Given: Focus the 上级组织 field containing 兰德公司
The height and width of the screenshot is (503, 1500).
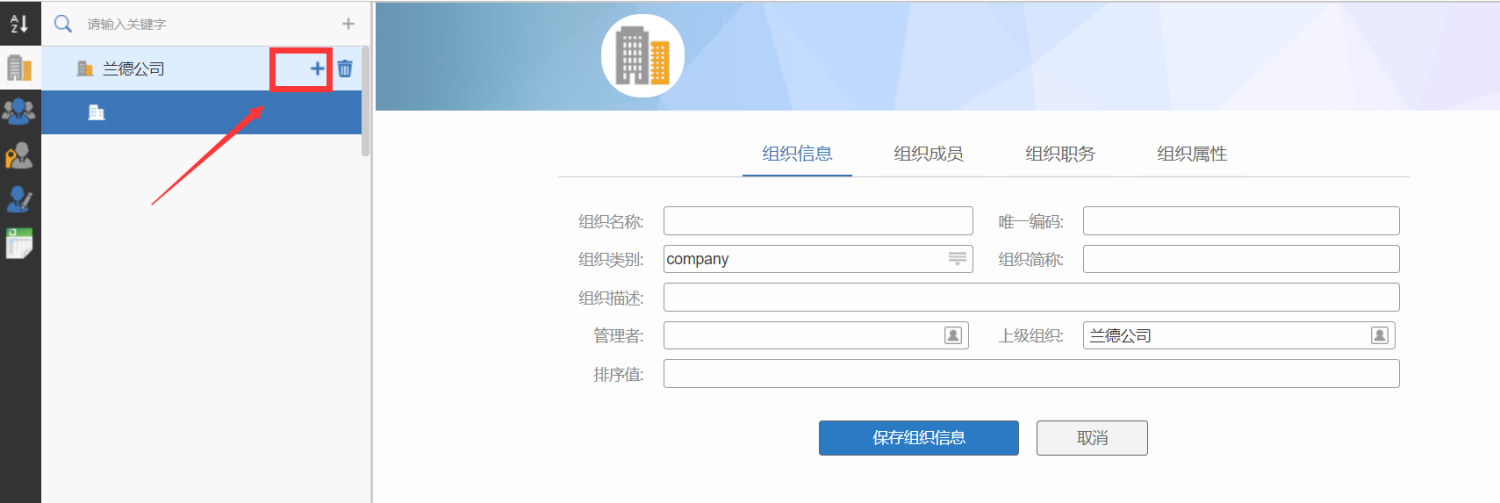Looking at the screenshot, I should pos(1239,335).
